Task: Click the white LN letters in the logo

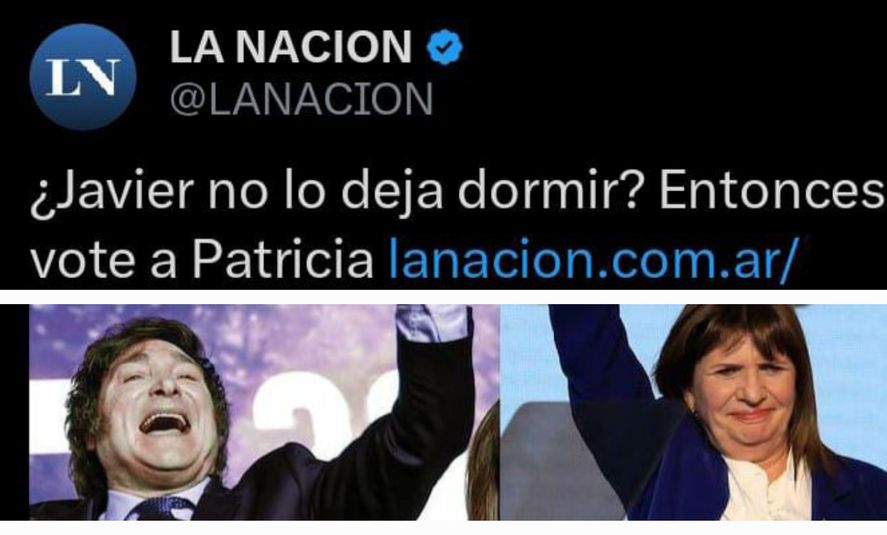Action: click(x=83, y=77)
